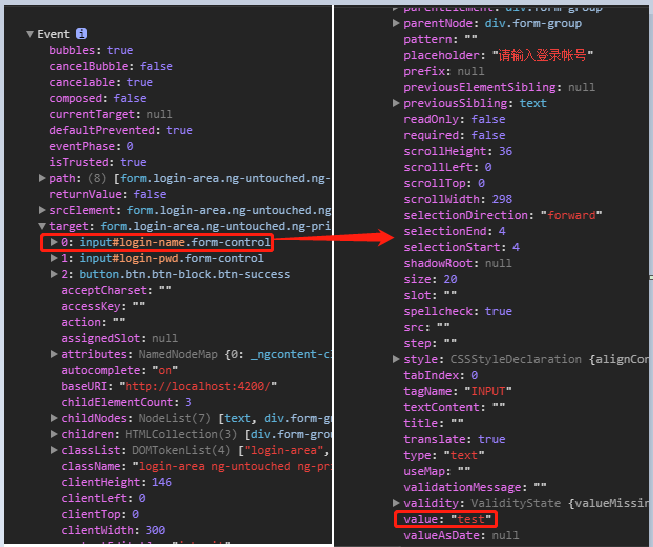Select button.btn.btn-block.btn-success element
The width and height of the screenshot is (653, 547).
pos(184,274)
